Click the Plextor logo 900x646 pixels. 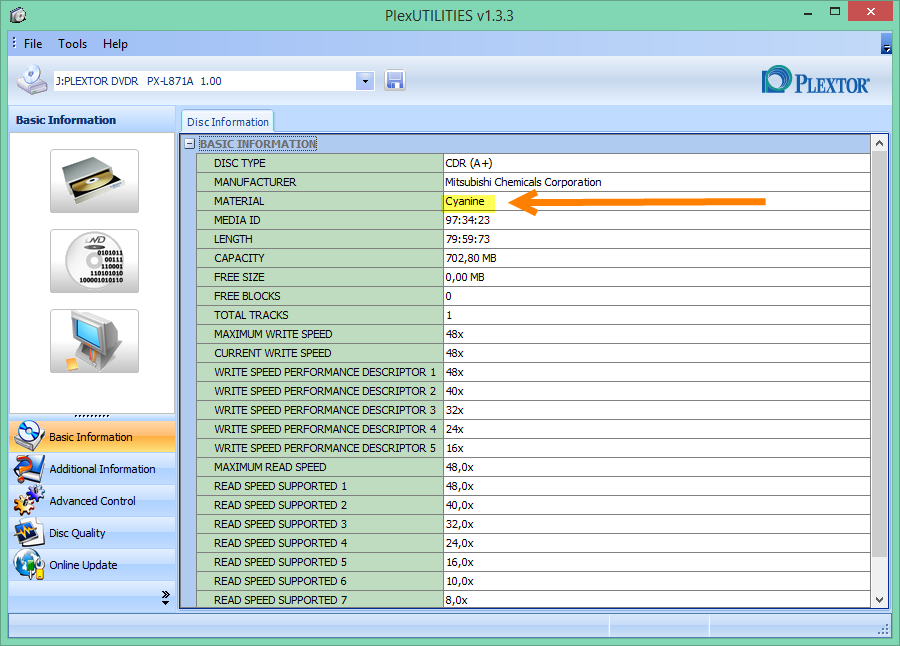pos(815,80)
